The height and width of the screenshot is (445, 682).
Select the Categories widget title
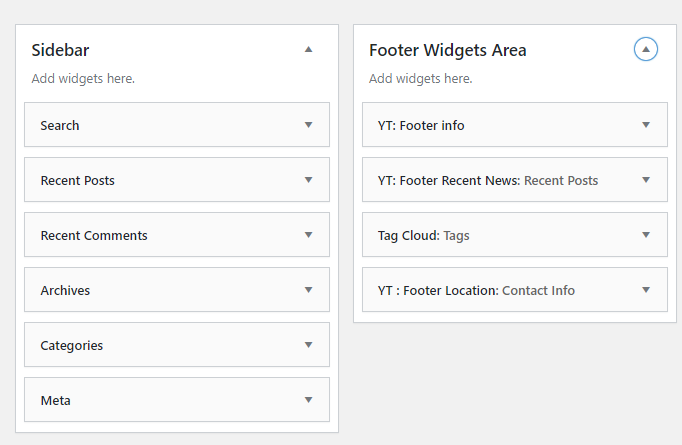click(x=72, y=345)
